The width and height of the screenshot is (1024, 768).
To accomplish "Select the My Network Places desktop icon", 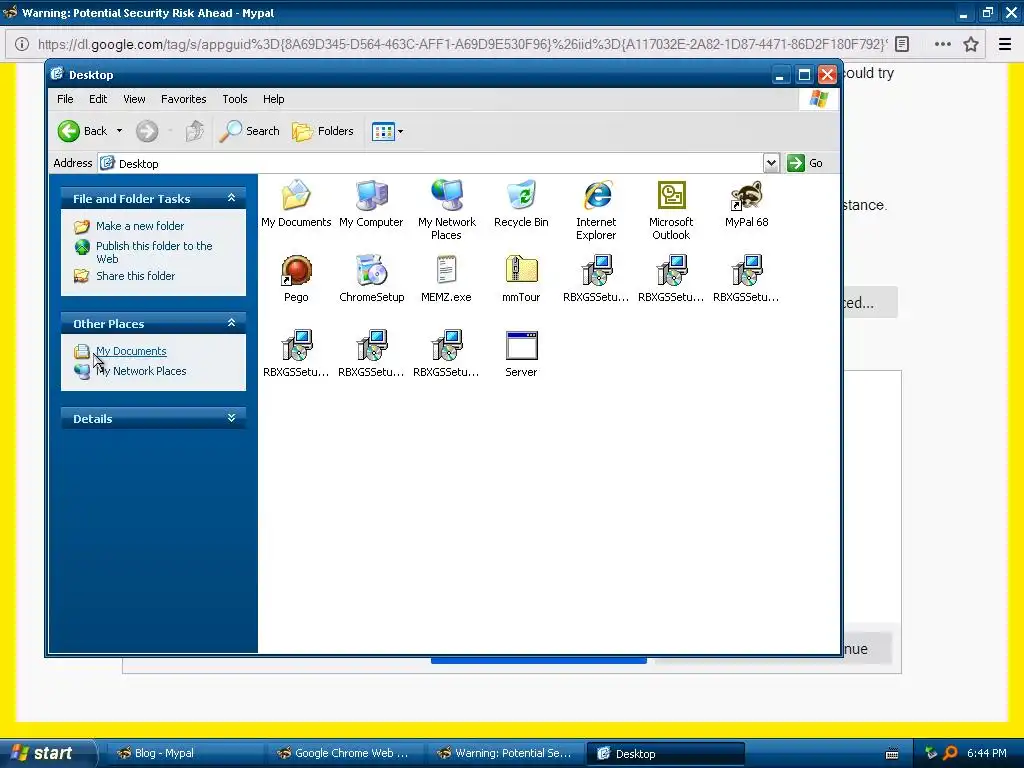I will coord(447,210).
